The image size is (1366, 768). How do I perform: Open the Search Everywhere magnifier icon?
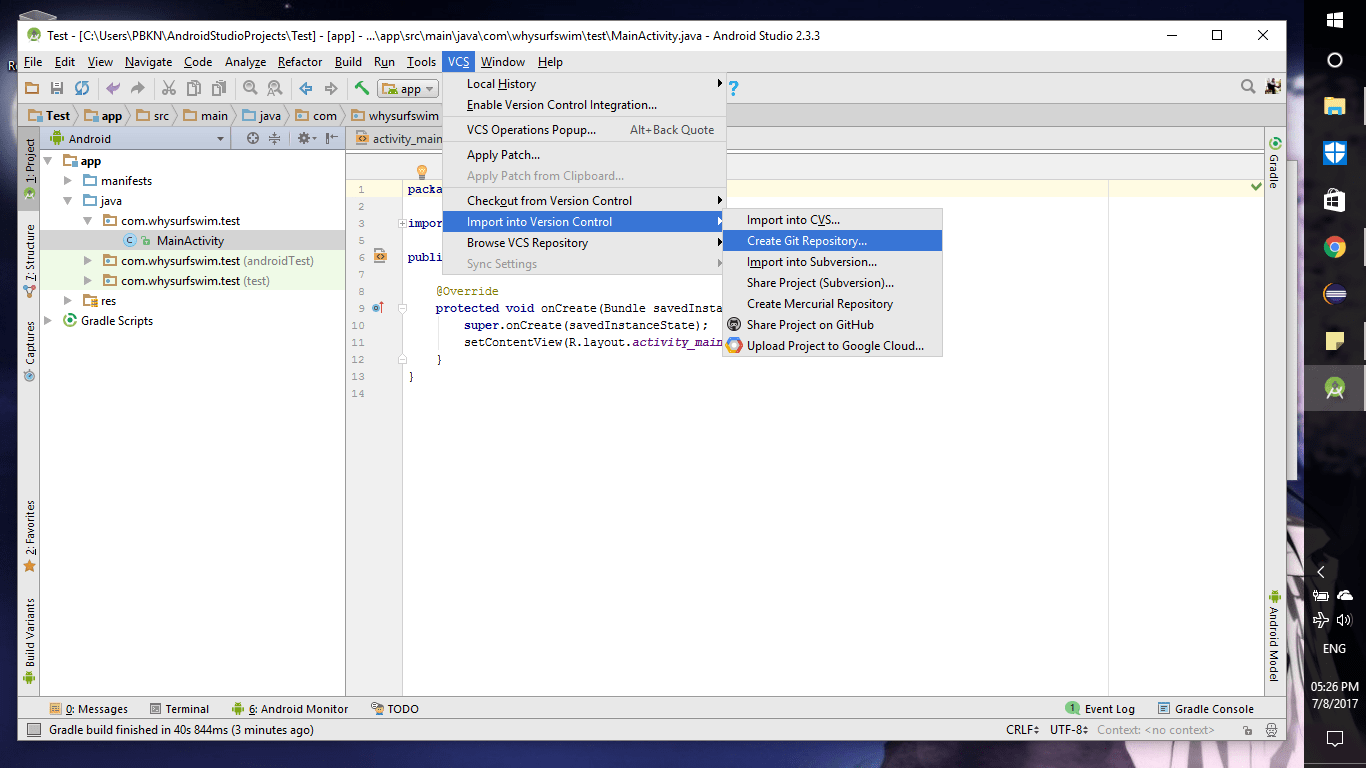(x=1247, y=87)
